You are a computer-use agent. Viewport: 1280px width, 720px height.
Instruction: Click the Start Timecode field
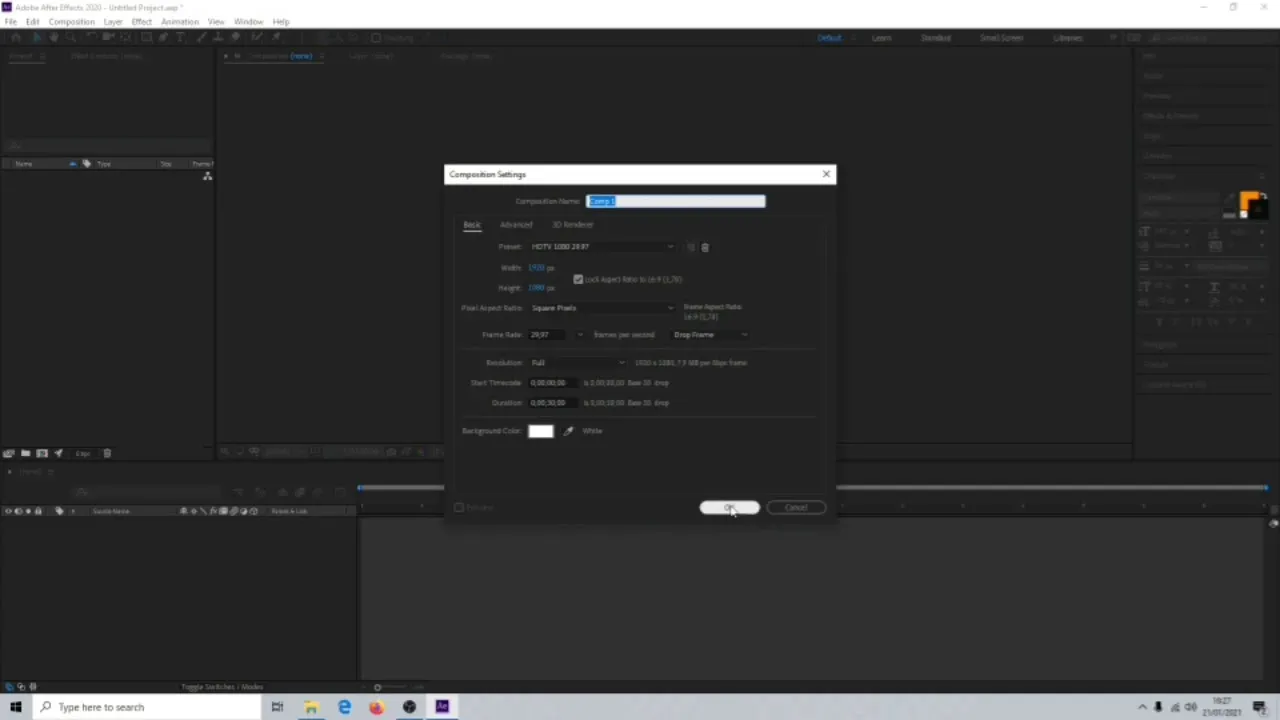point(554,383)
